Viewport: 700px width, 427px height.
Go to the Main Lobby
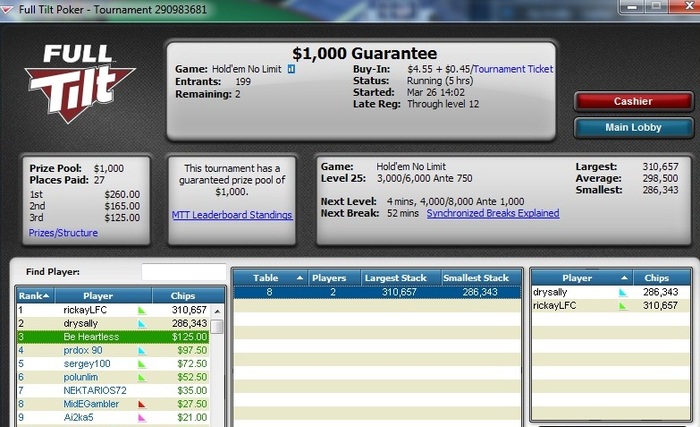click(x=633, y=127)
